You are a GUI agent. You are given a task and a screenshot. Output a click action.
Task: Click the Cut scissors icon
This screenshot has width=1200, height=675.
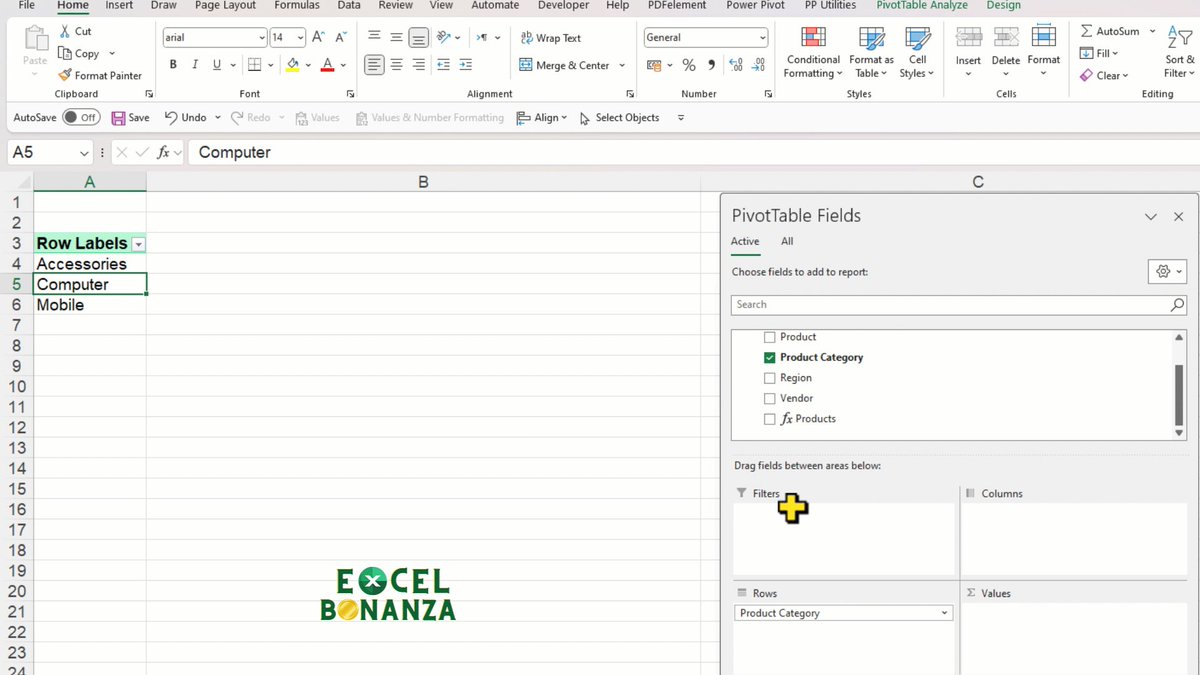click(x=65, y=32)
